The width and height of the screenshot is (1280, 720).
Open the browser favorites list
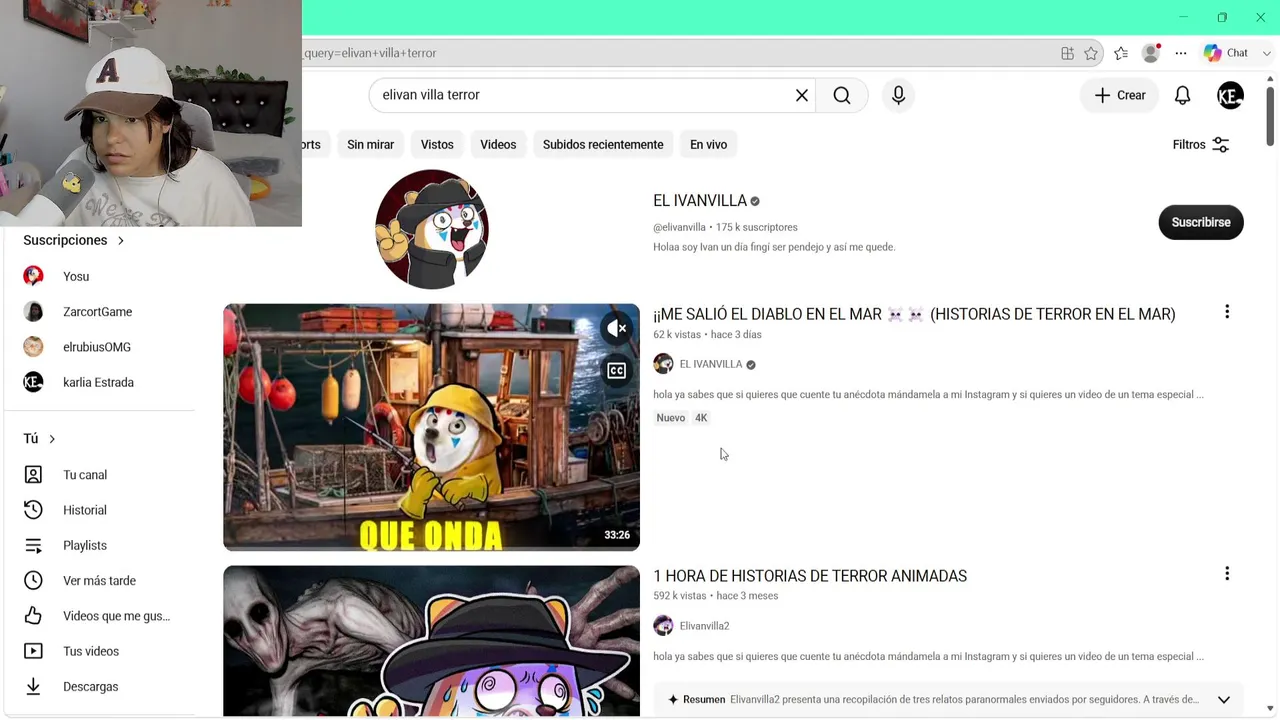[x=1121, y=53]
